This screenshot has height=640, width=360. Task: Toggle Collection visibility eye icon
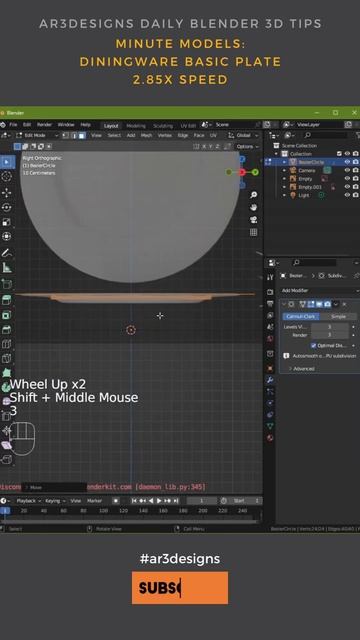tap(347, 153)
